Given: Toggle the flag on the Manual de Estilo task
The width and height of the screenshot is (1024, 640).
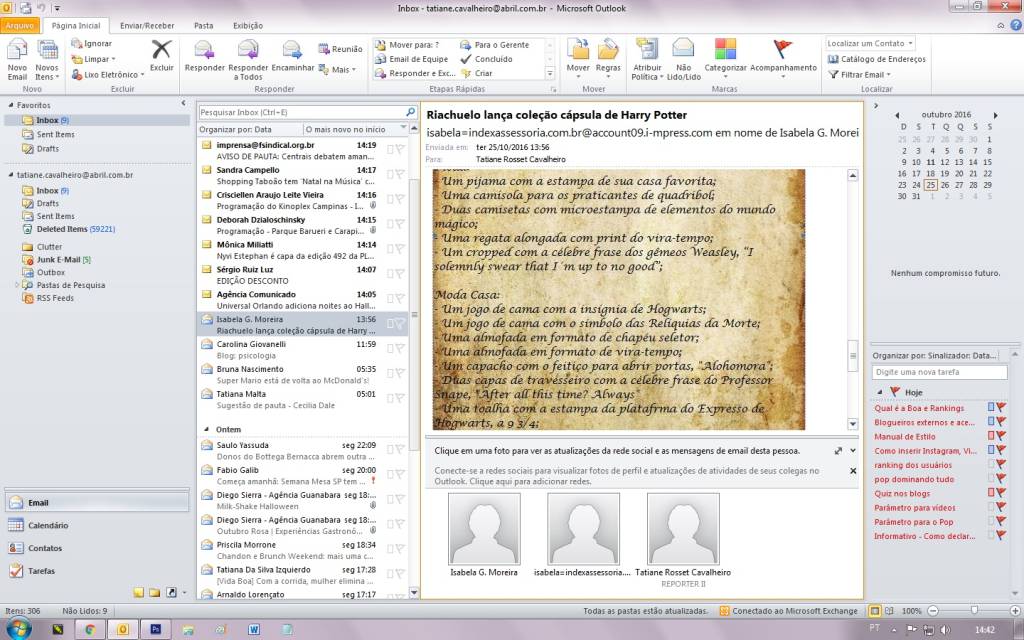Looking at the screenshot, I should coord(1000,436).
